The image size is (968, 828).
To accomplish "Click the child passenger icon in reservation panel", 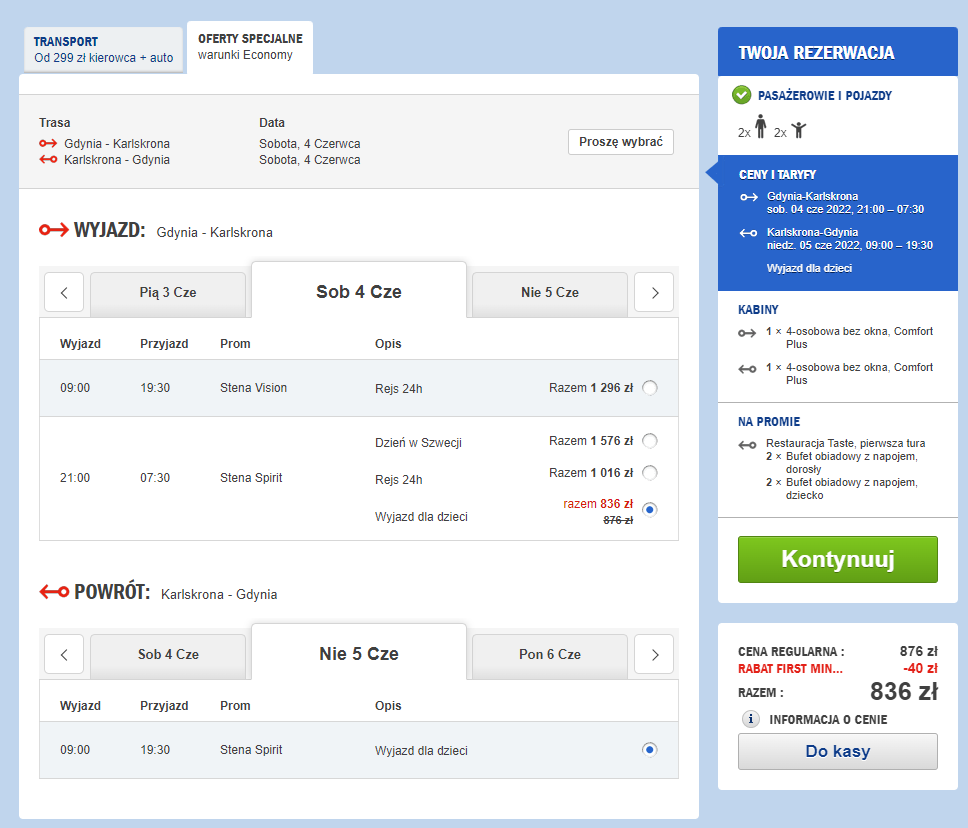I will 798,130.
